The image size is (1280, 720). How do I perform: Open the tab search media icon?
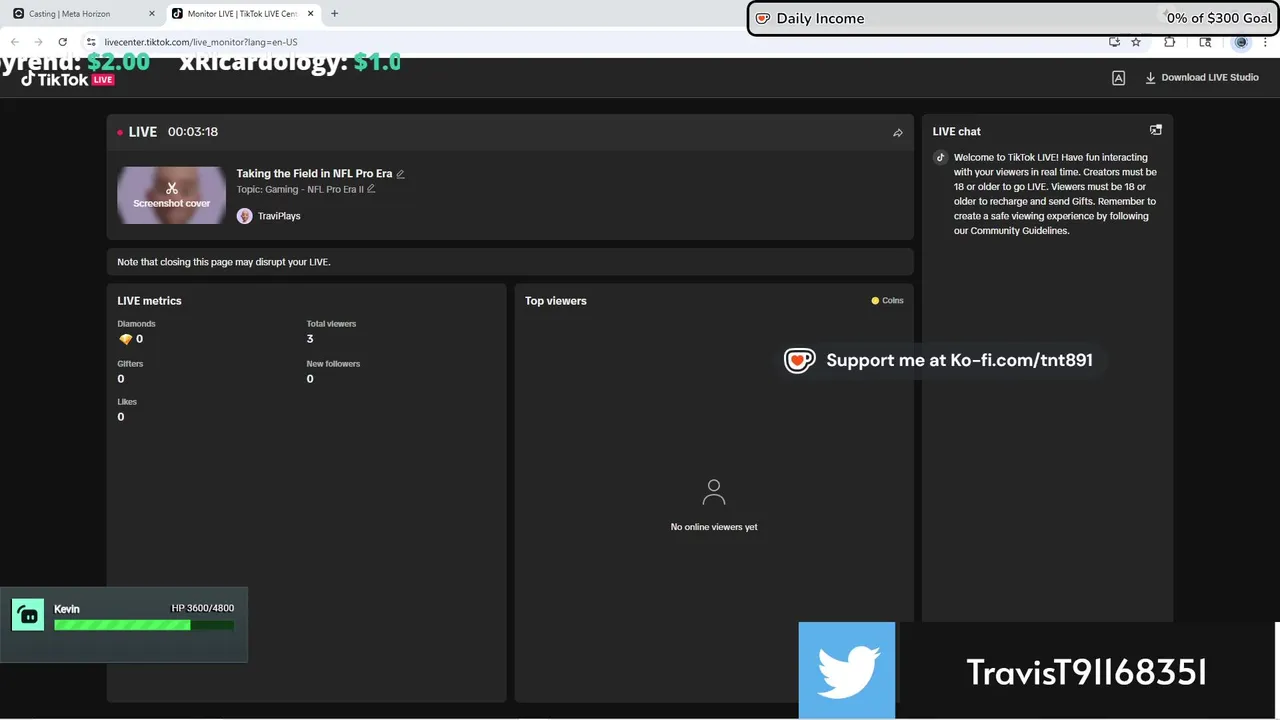click(x=1205, y=42)
